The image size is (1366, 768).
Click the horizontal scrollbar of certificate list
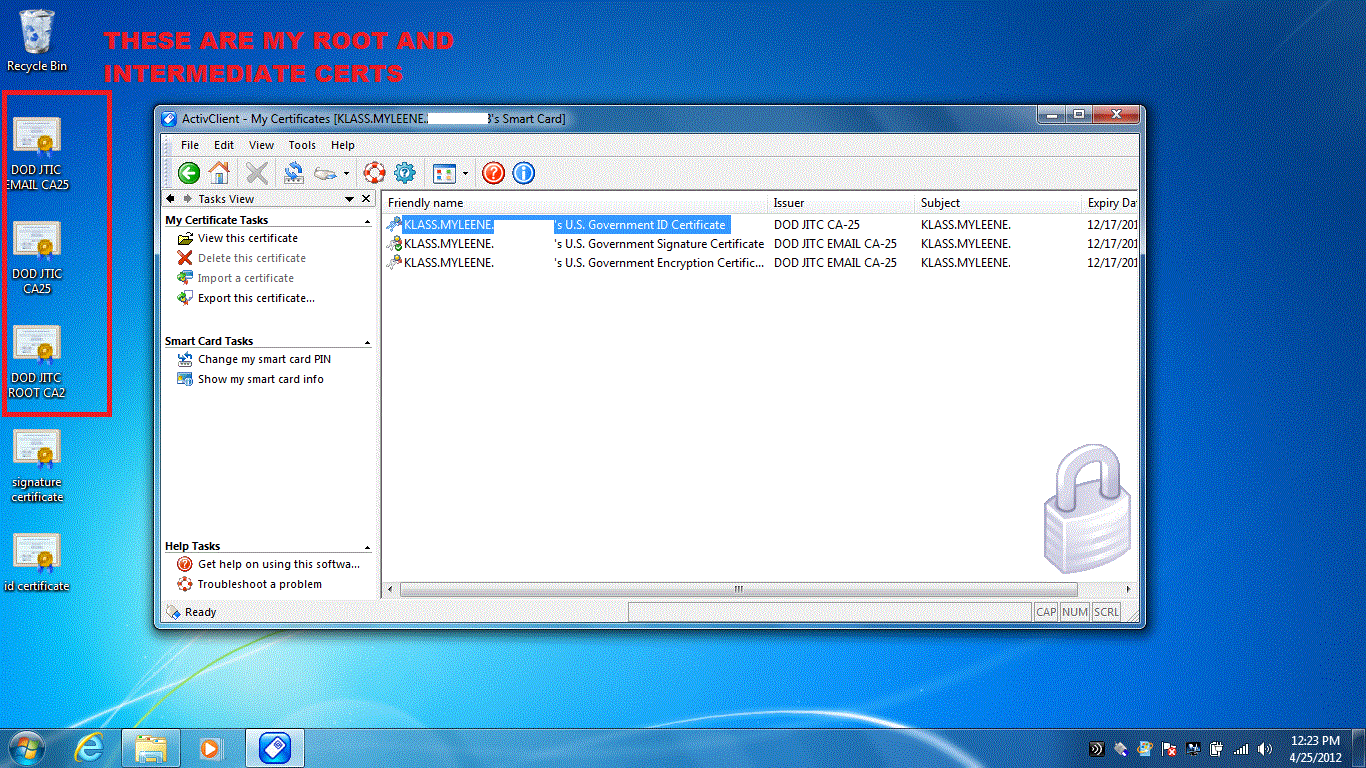pos(738,590)
